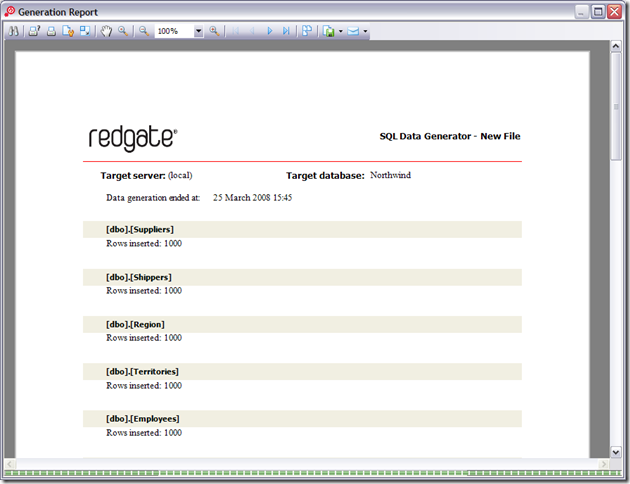Go to the previous page

(253, 31)
